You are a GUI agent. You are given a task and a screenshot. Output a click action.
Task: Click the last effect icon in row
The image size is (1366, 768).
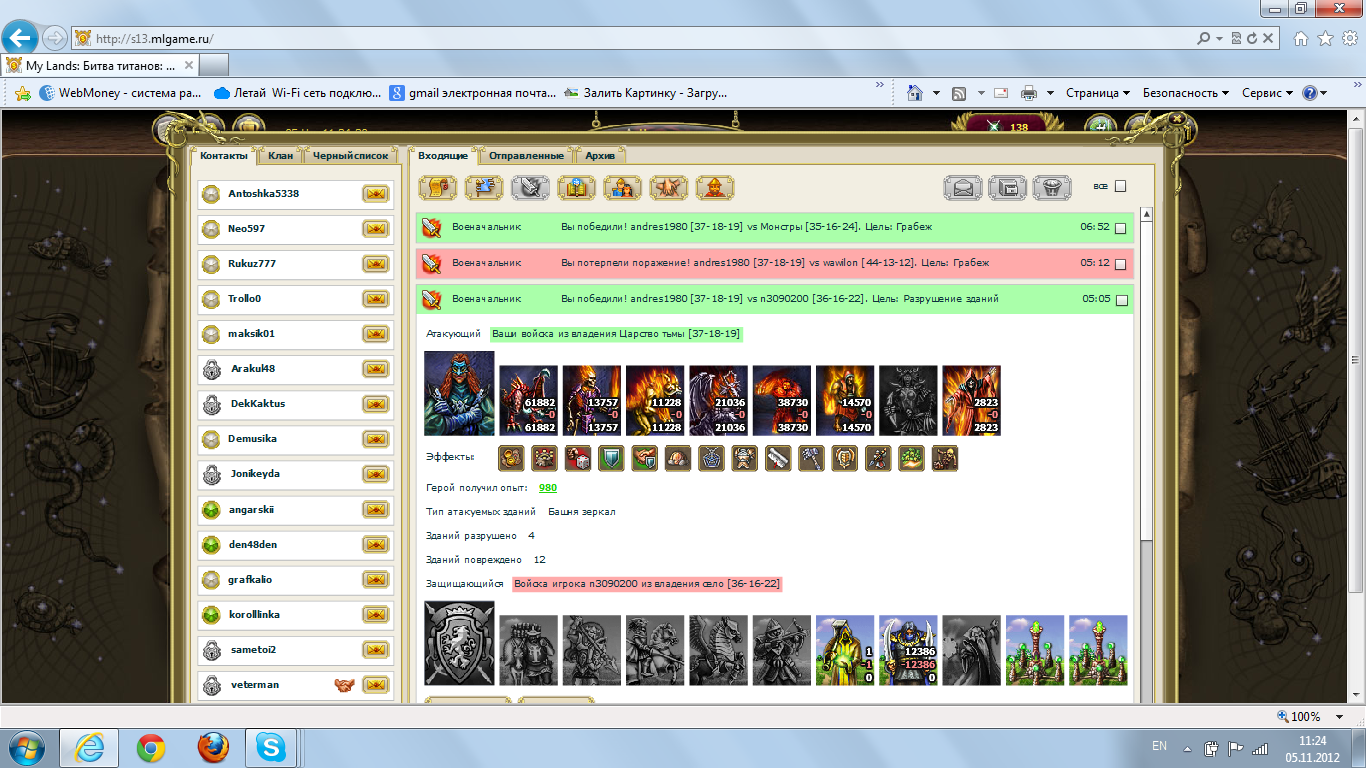pyautogui.click(x=945, y=459)
